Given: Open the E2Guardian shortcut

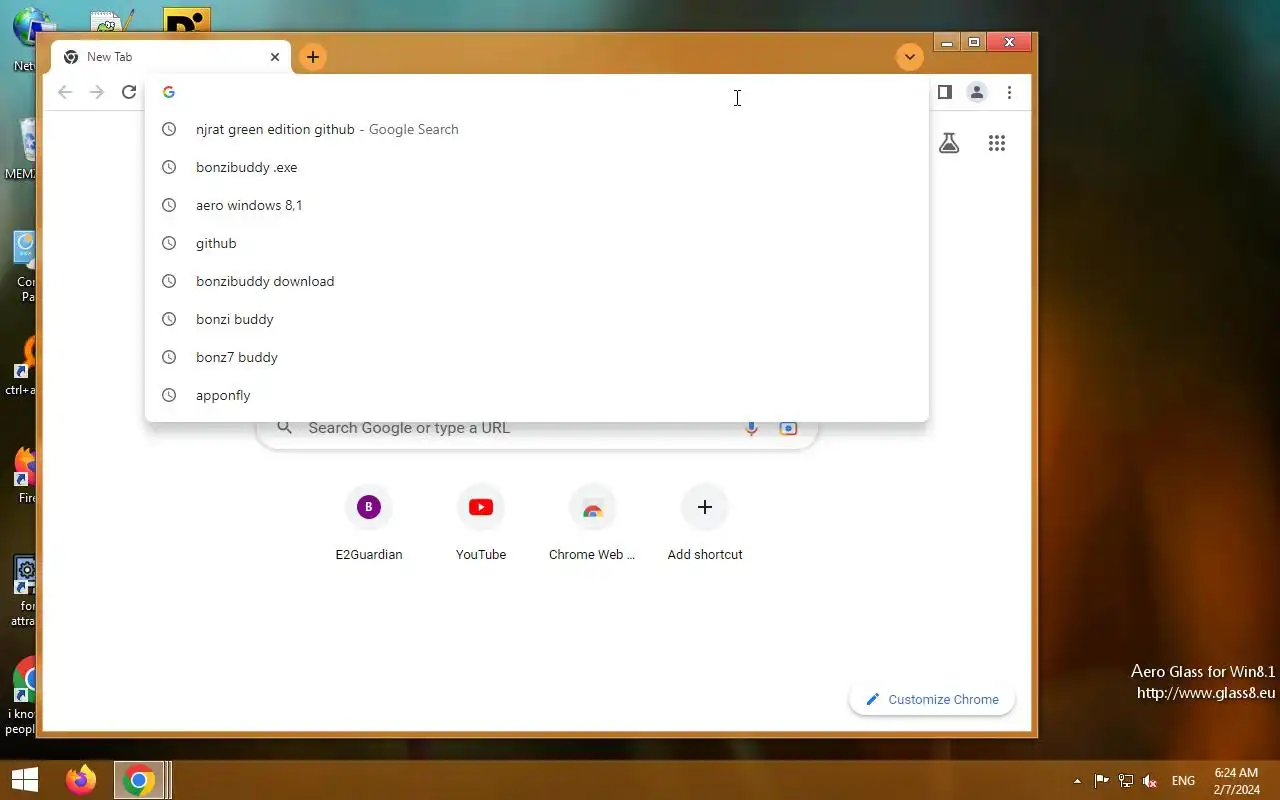Looking at the screenshot, I should (369, 524).
